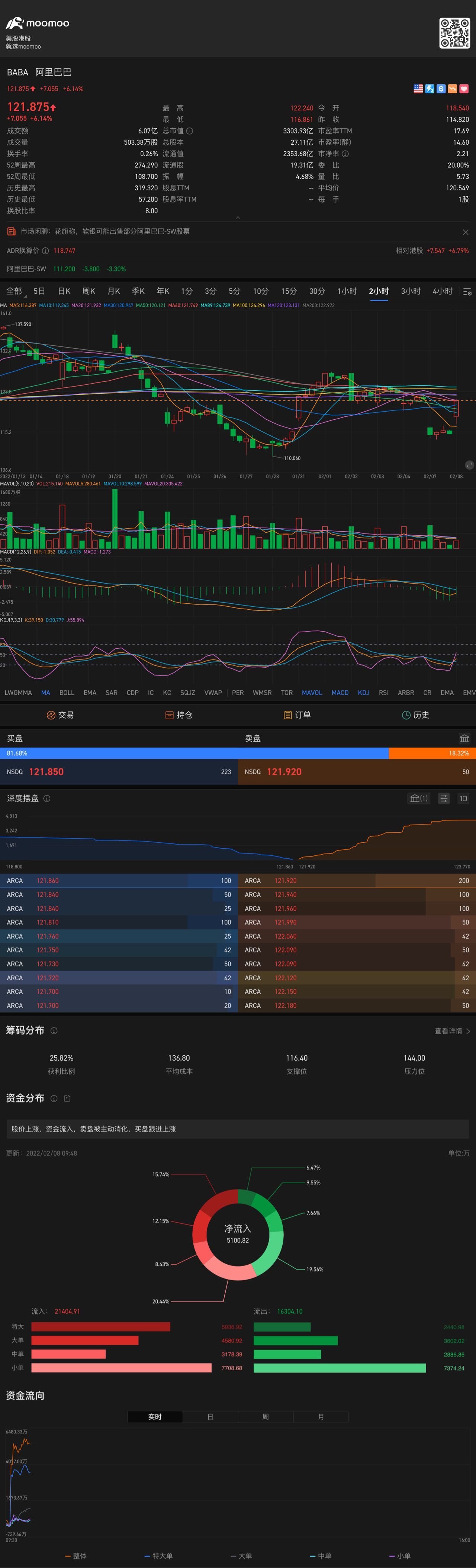Screen dimensions: 476x1568
Task: Tap the 净流入 donut chart center
Action: click(x=238, y=1235)
